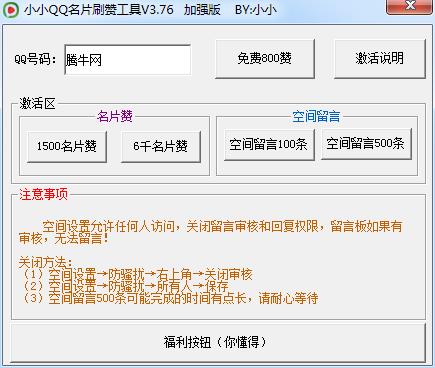Click the window title 小小QQ名片刷赞工具V3.76

98,10
